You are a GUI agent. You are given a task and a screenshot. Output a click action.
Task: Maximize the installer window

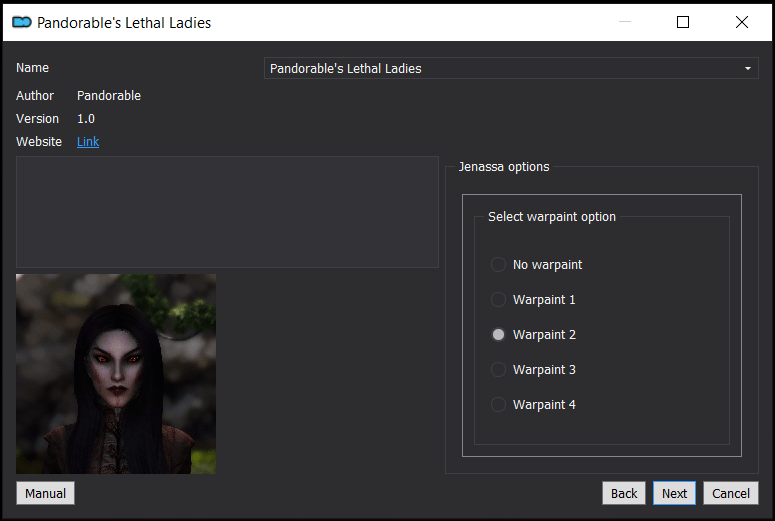[683, 22]
